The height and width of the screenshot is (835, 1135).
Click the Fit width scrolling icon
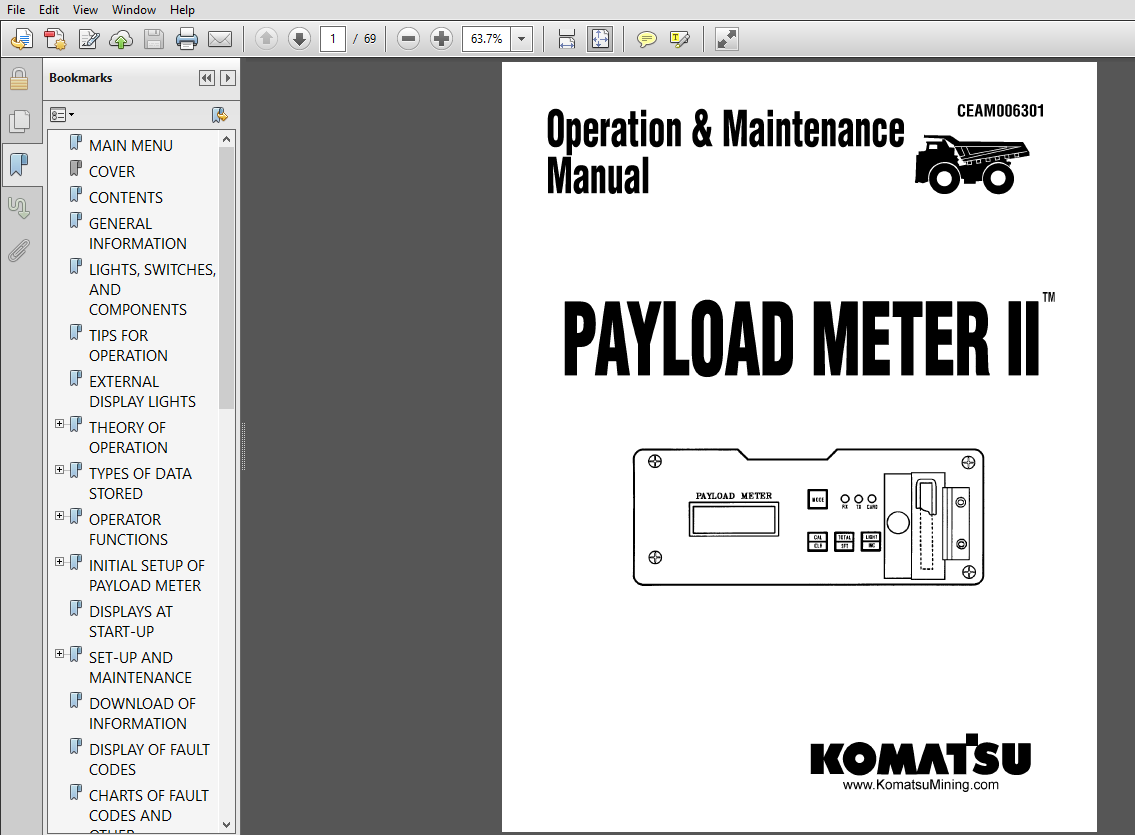pos(567,39)
